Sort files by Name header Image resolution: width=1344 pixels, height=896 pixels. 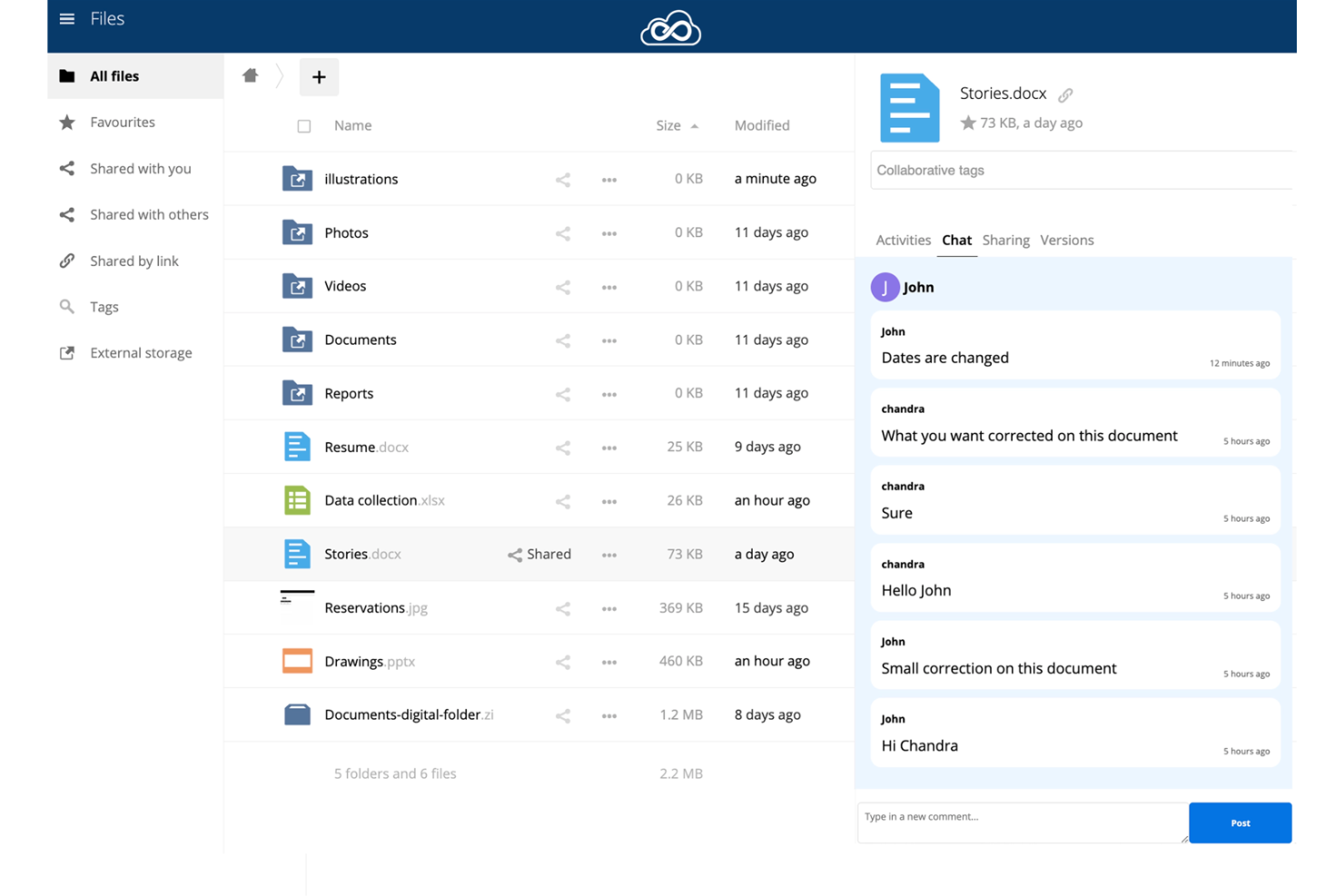tap(352, 125)
